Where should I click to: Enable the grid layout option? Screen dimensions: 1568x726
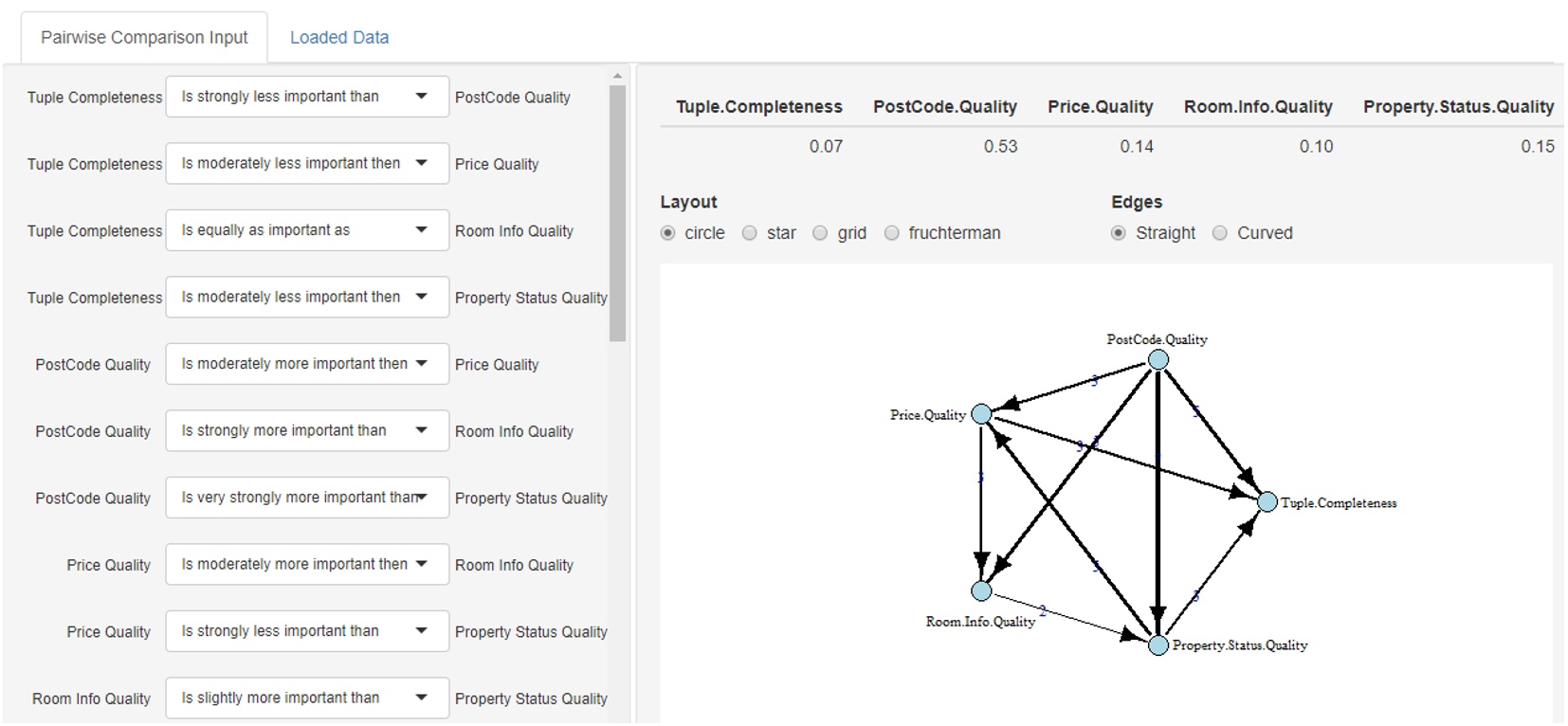(x=819, y=232)
